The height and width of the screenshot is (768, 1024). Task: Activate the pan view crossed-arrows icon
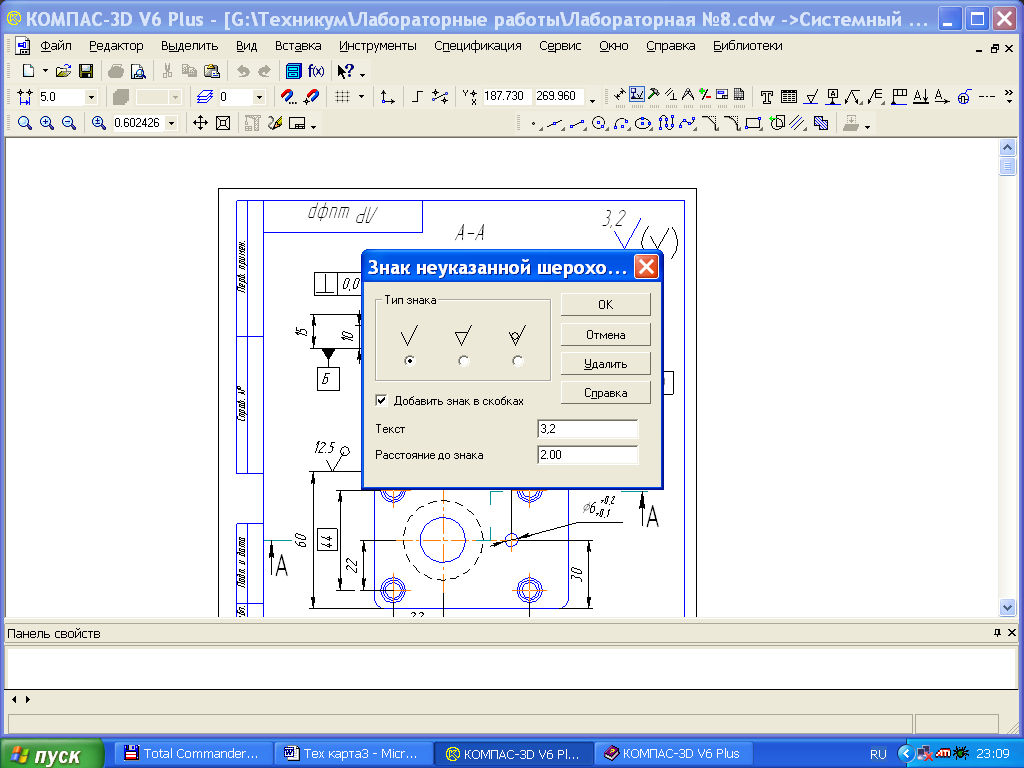coord(200,123)
